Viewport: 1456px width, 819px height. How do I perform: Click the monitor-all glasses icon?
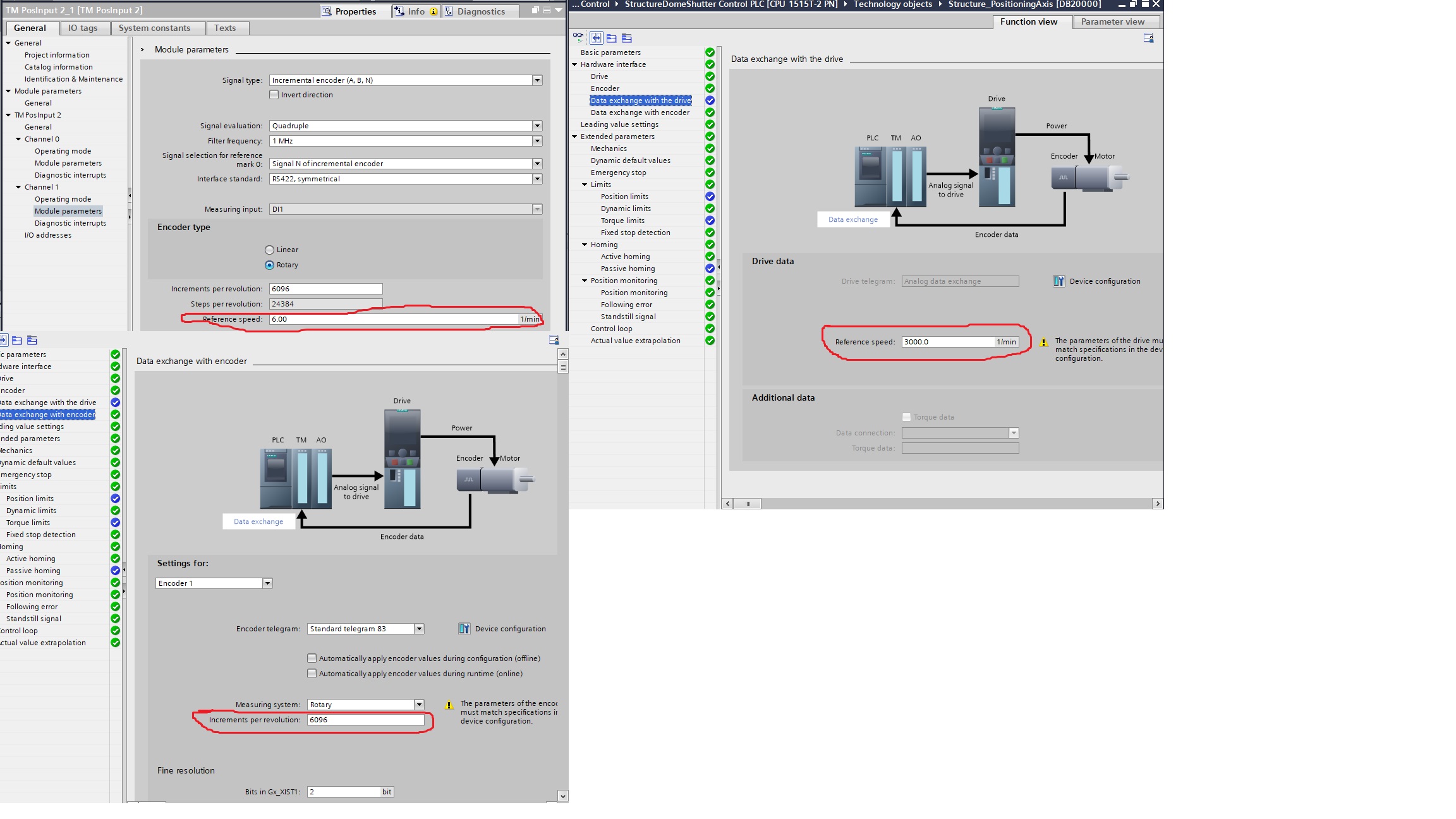click(578, 38)
